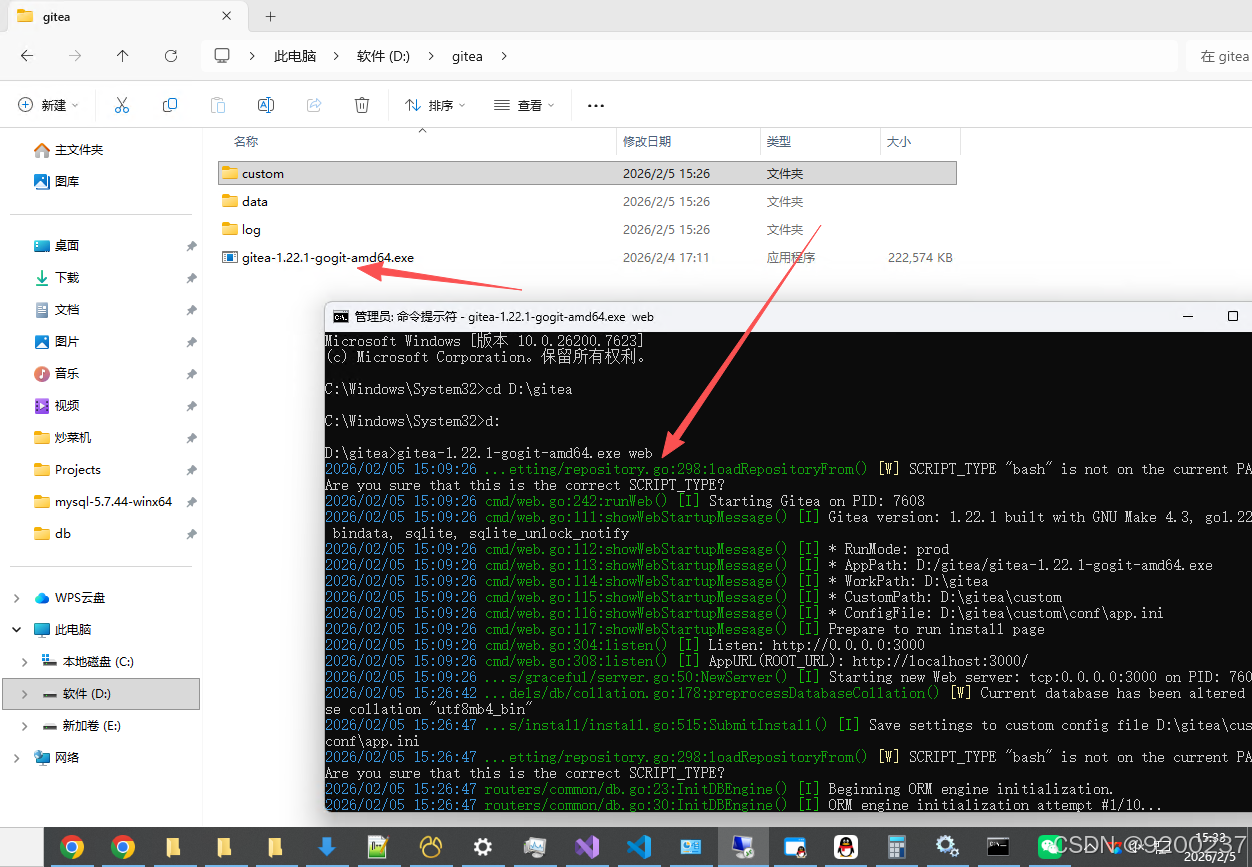Open Visual Studio purple icon in taskbar

(587, 847)
